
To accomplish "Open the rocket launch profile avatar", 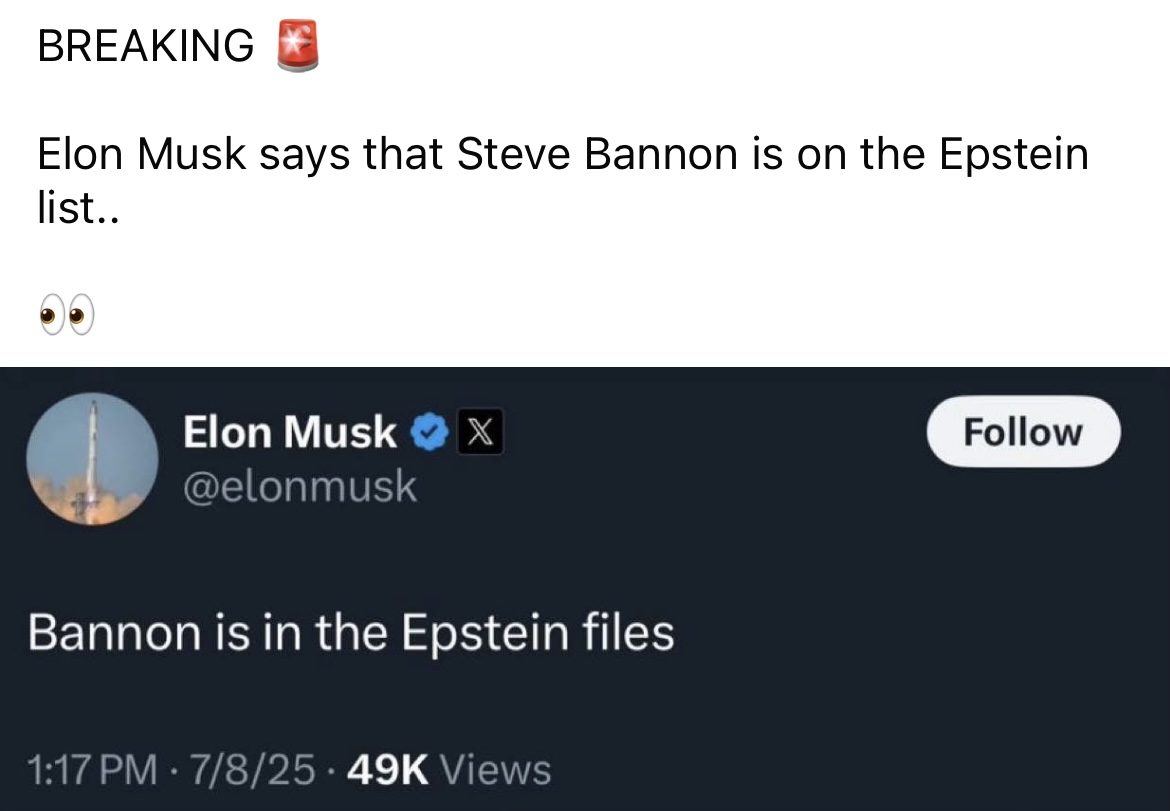I will pos(93,459).
